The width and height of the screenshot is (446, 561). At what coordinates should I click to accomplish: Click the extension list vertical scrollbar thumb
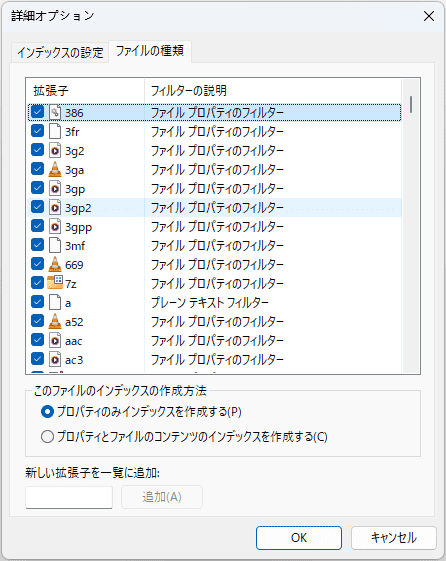pos(411,104)
